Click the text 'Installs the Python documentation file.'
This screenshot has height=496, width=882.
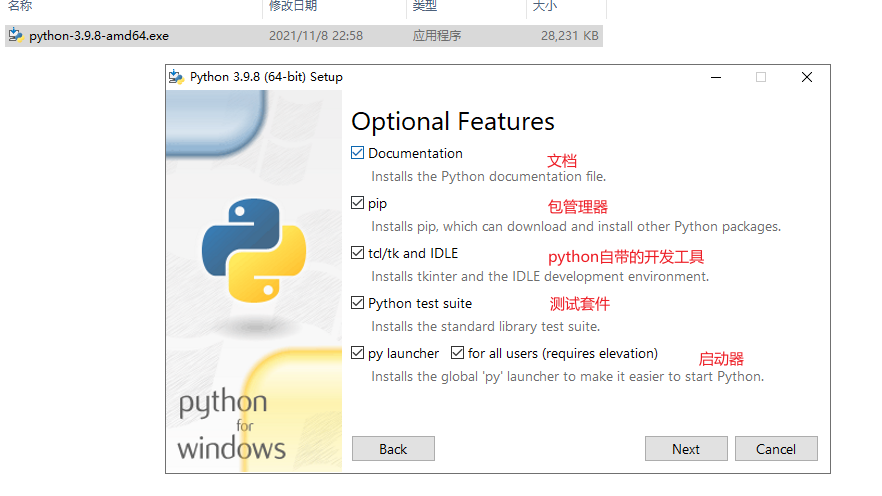click(488, 177)
